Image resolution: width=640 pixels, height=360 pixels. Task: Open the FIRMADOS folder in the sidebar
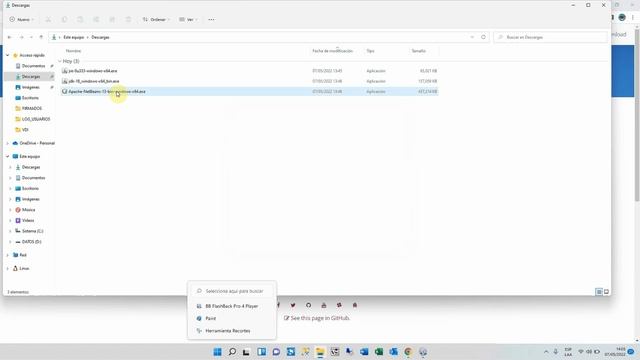[32, 109]
